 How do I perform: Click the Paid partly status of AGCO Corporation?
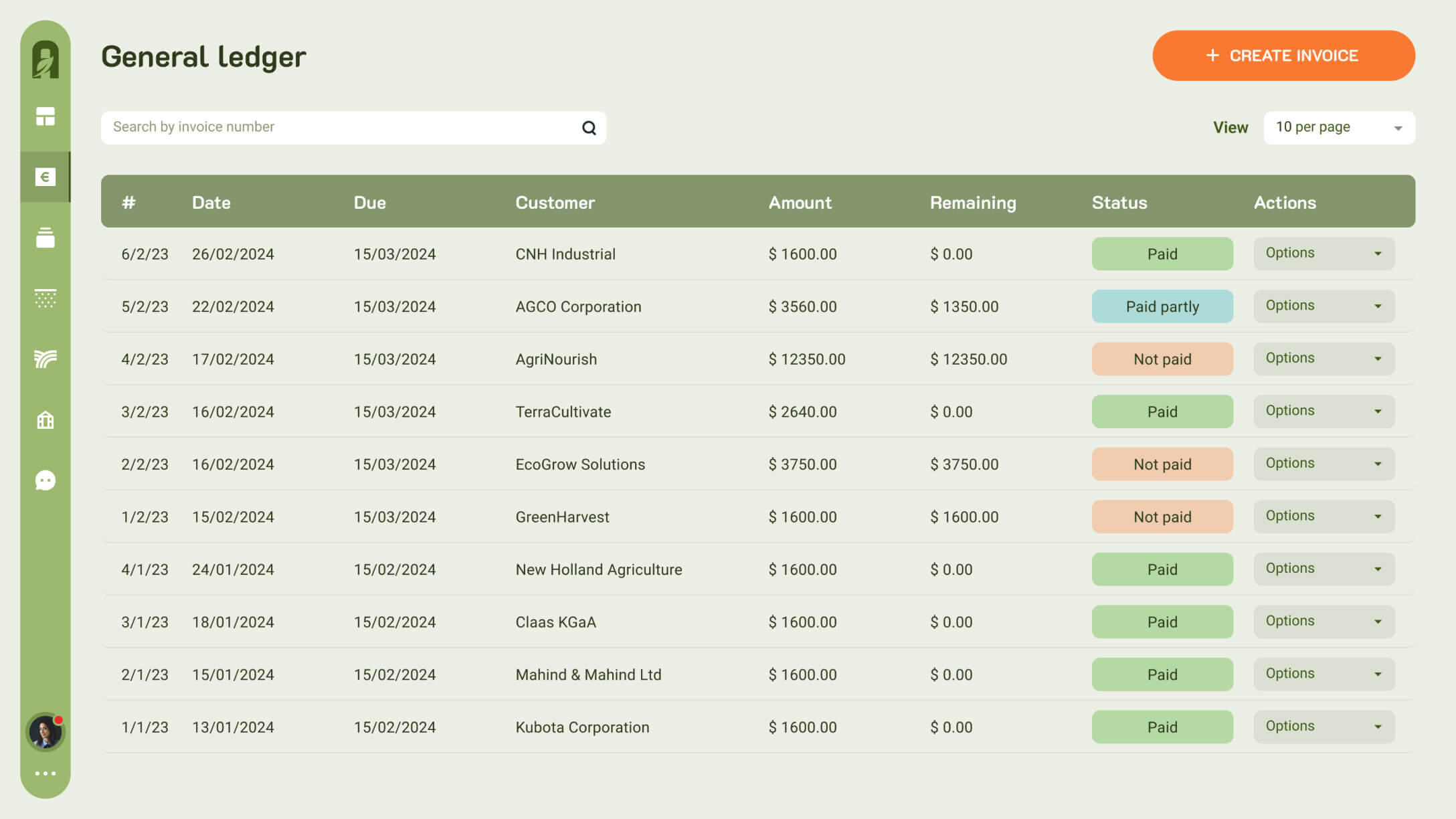click(x=1162, y=306)
